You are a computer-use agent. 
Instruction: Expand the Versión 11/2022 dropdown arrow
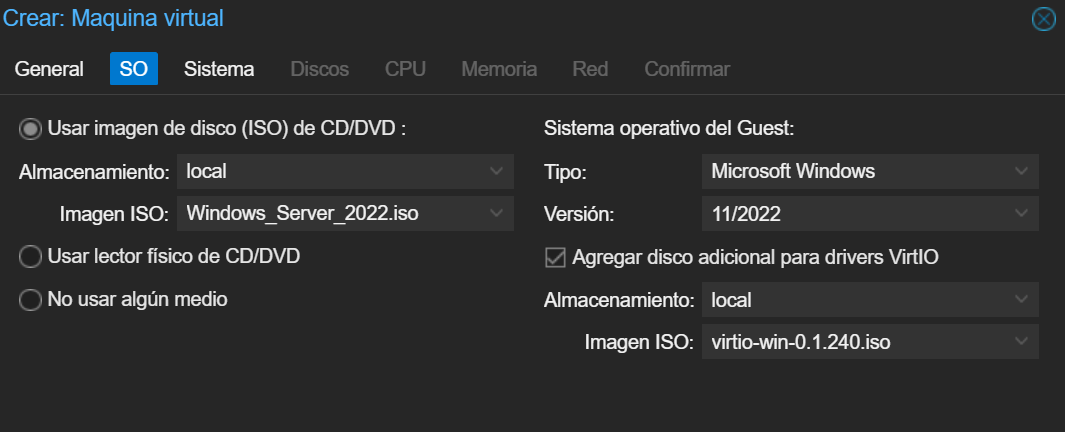coord(1022,213)
